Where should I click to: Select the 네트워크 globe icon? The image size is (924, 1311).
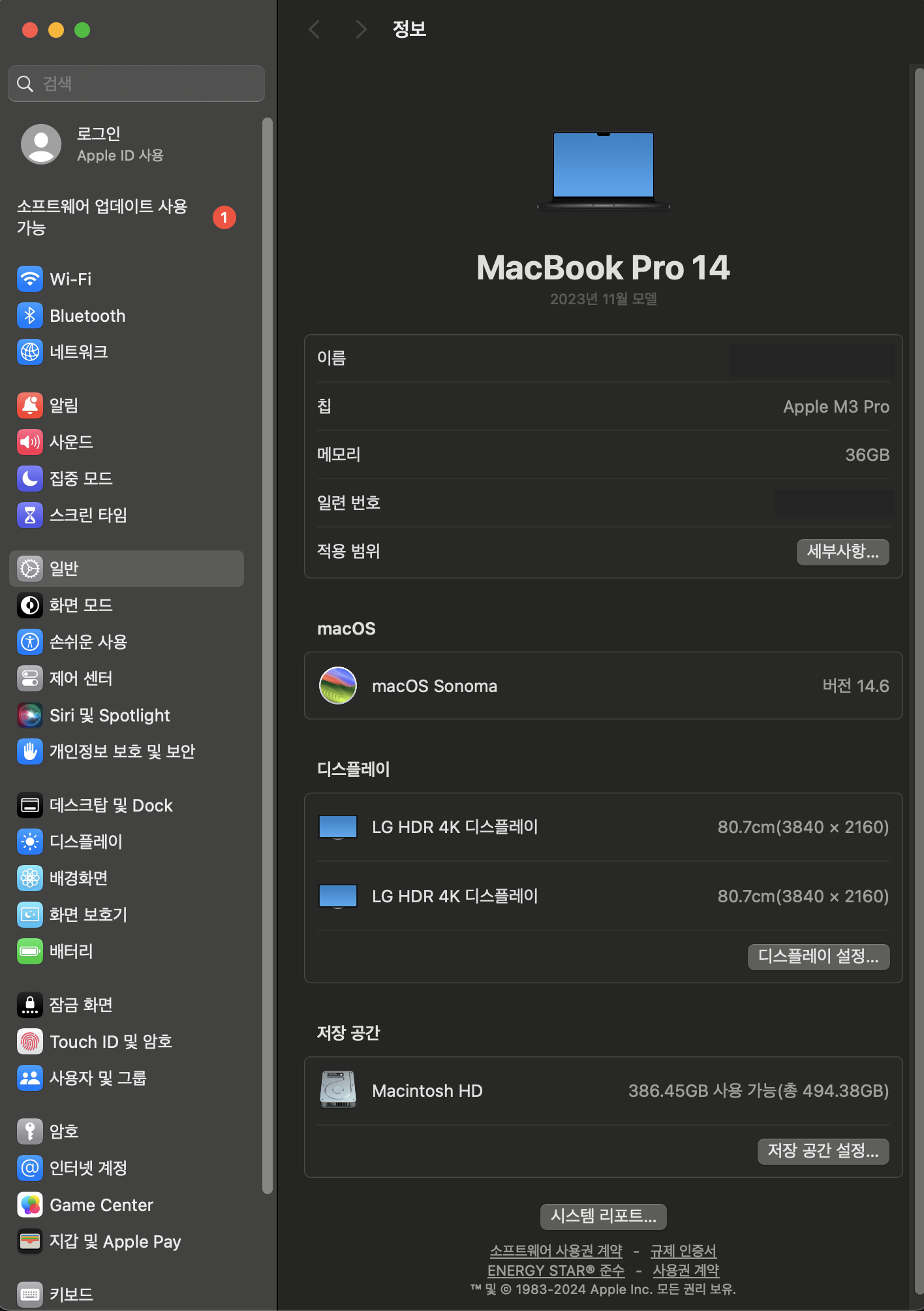click(x=30, y=352)
